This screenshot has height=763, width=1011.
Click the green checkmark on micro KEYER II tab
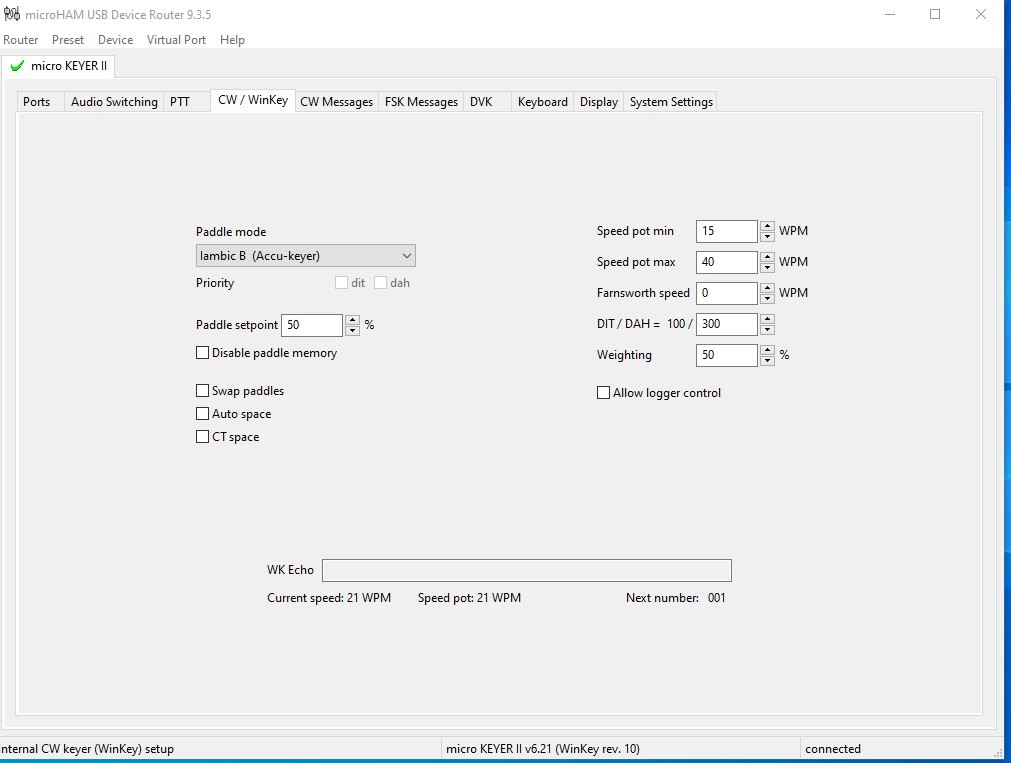(17, 66)
